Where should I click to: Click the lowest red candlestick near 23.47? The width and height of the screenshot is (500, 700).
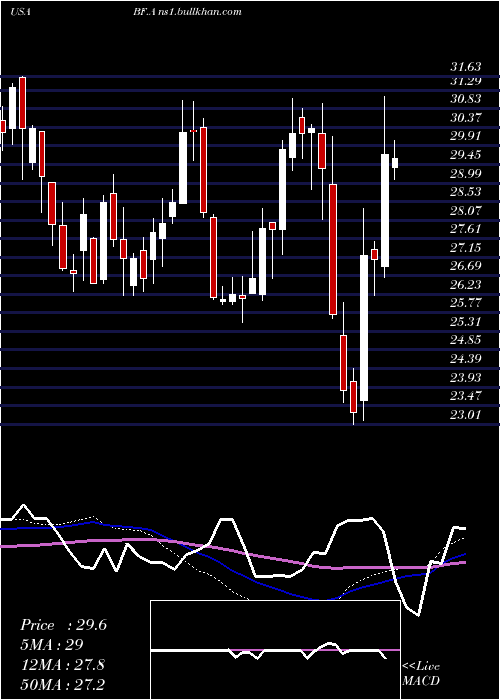354,397
